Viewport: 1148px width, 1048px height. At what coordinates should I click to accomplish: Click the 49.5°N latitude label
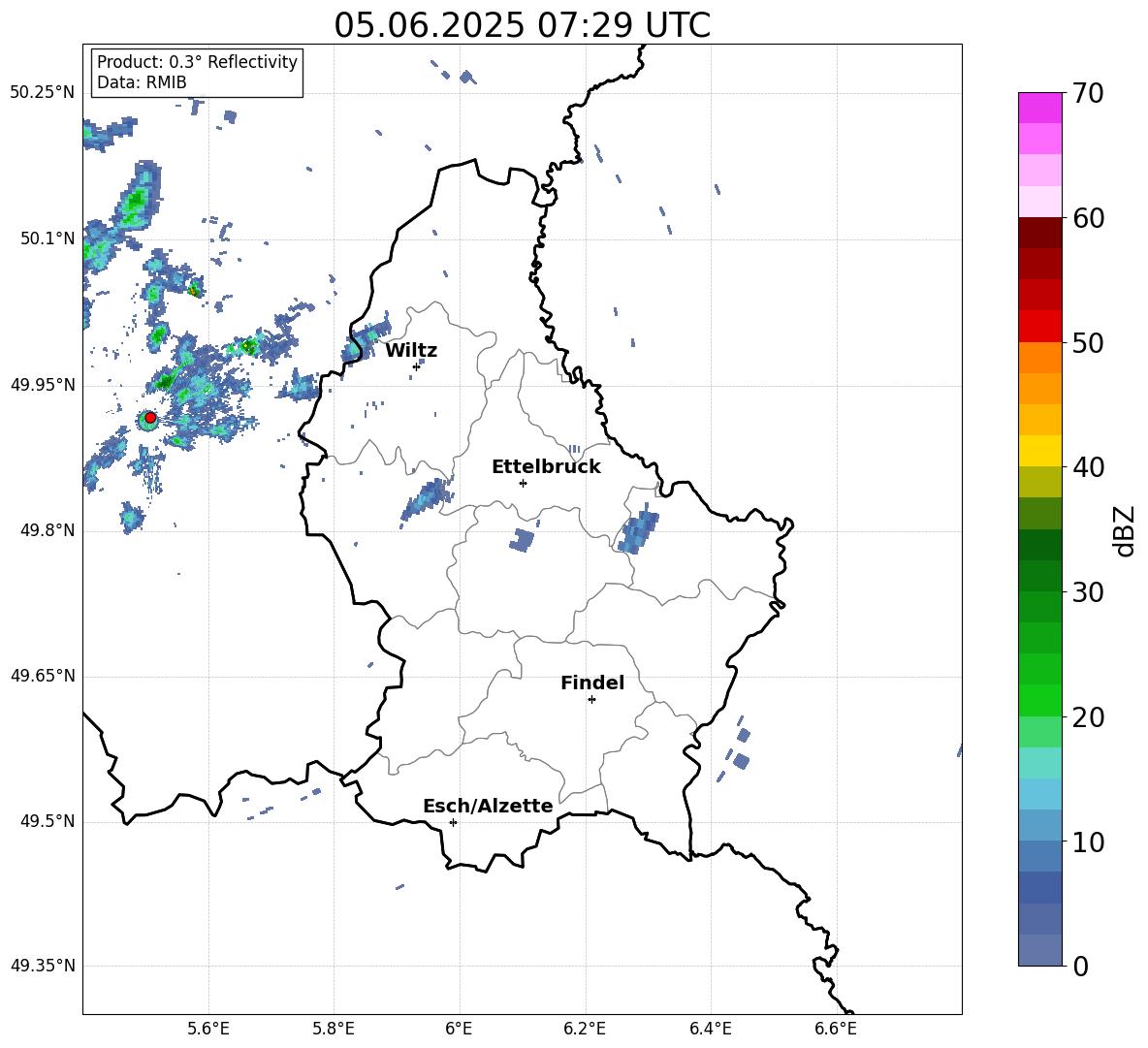pos(48,821)
